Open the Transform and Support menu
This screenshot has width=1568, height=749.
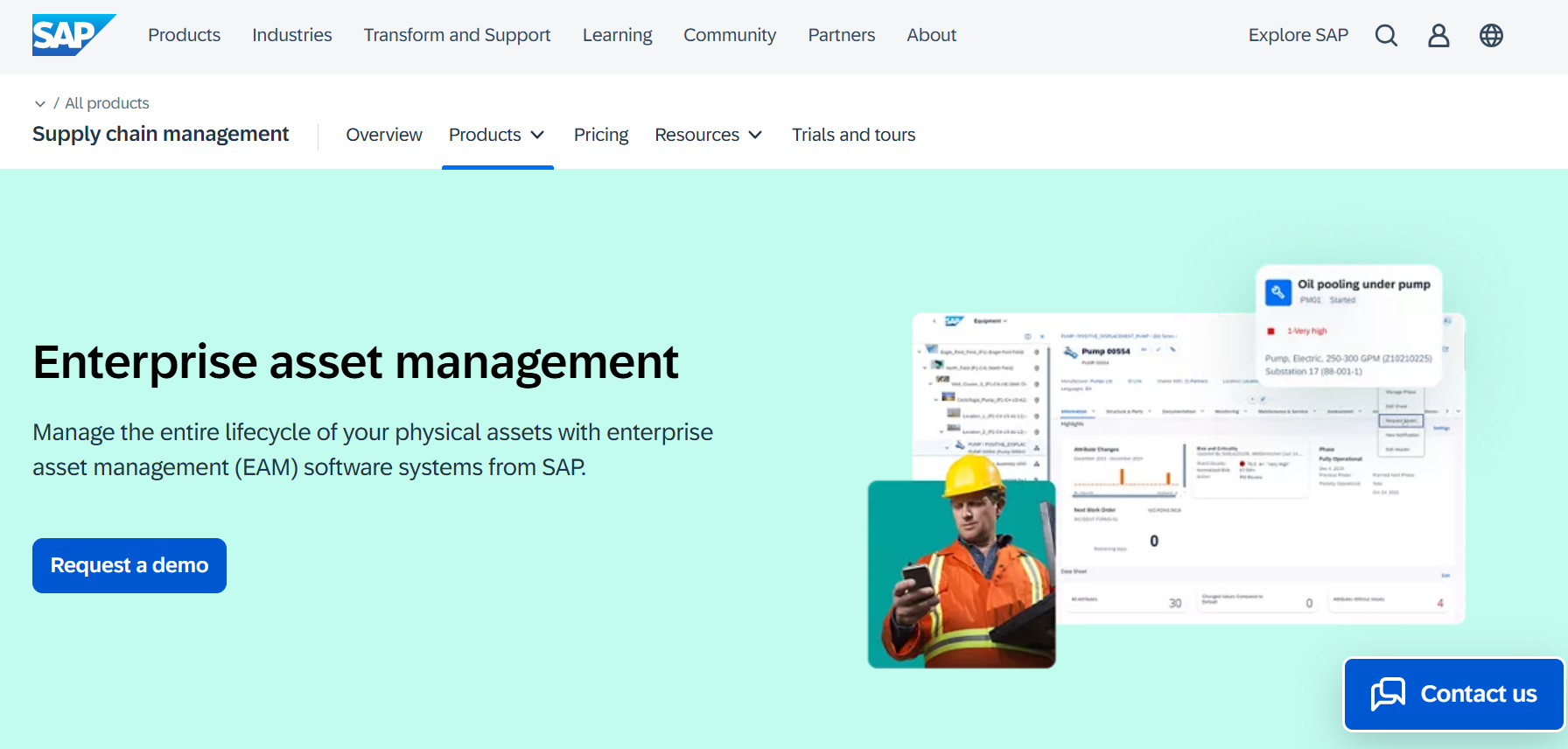coord(457,35)
